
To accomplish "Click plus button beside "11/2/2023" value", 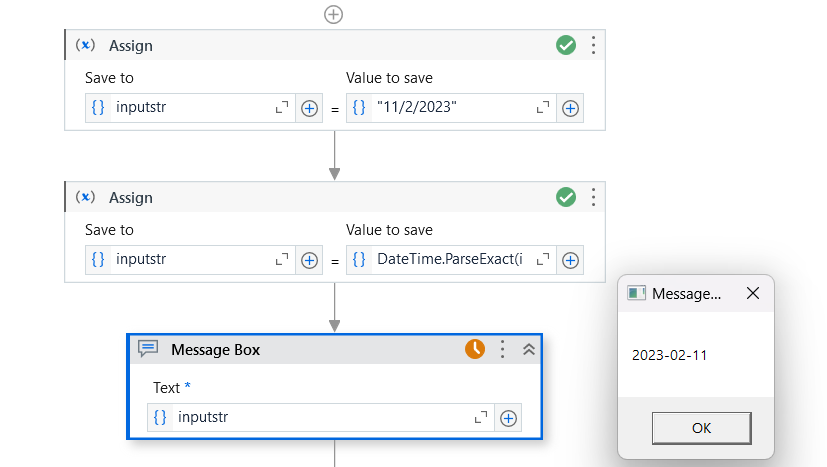I will pos(570,108).
